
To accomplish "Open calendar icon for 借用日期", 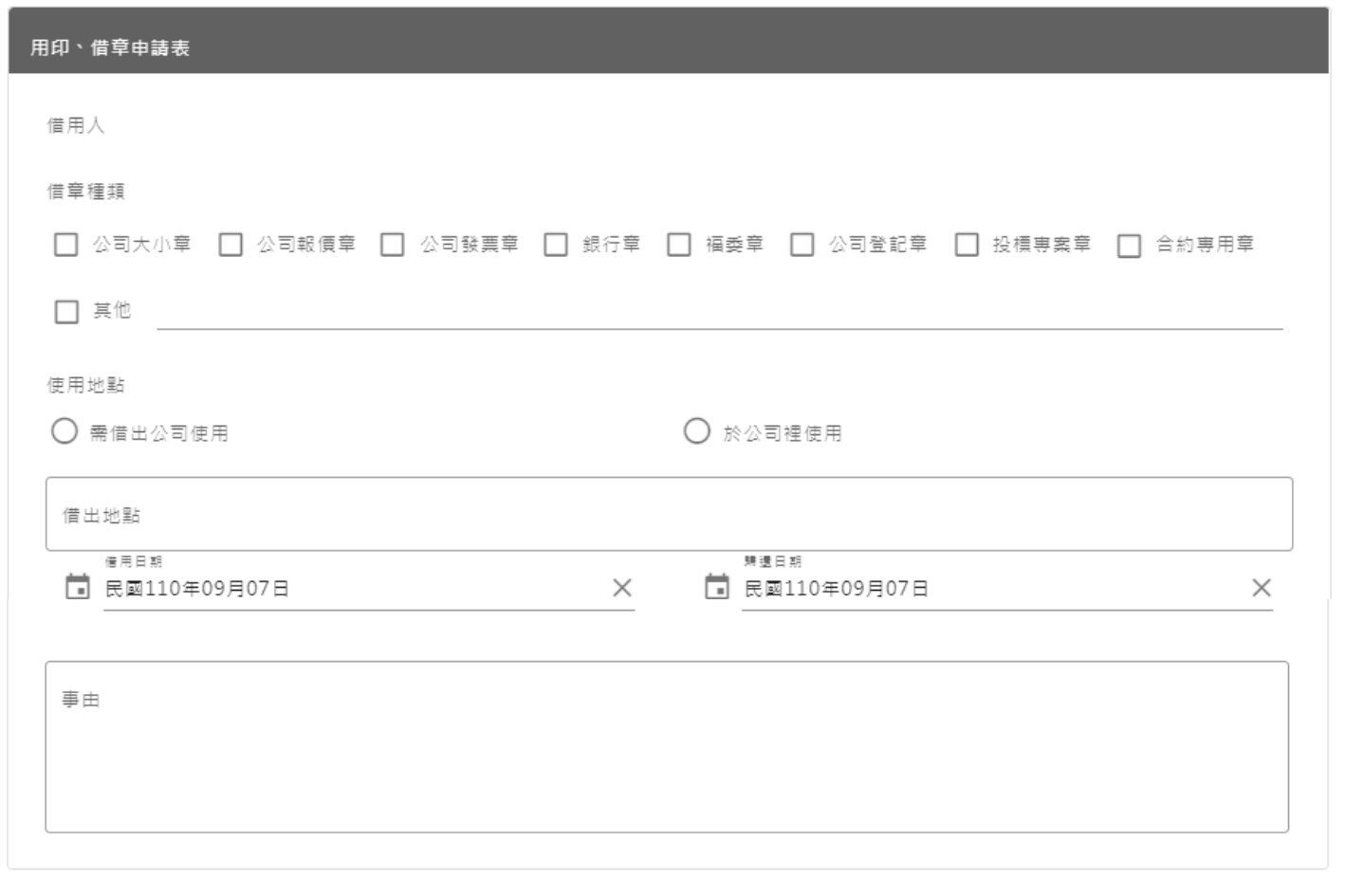I will click(x=77, y=588).
